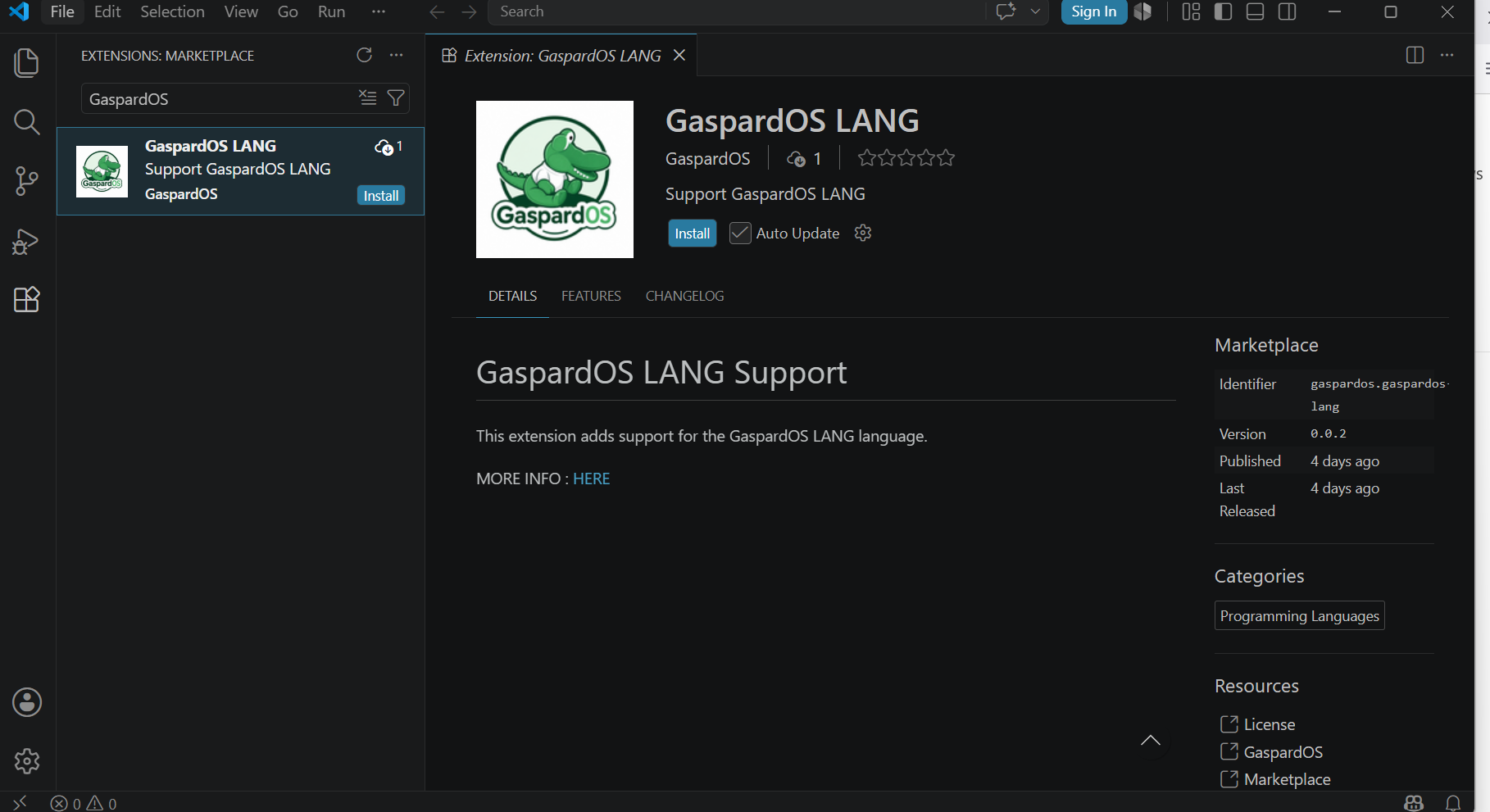This screenshot has width=1490, height=812.
Task: Open notifications bell in status bar
Action: 1453,803
